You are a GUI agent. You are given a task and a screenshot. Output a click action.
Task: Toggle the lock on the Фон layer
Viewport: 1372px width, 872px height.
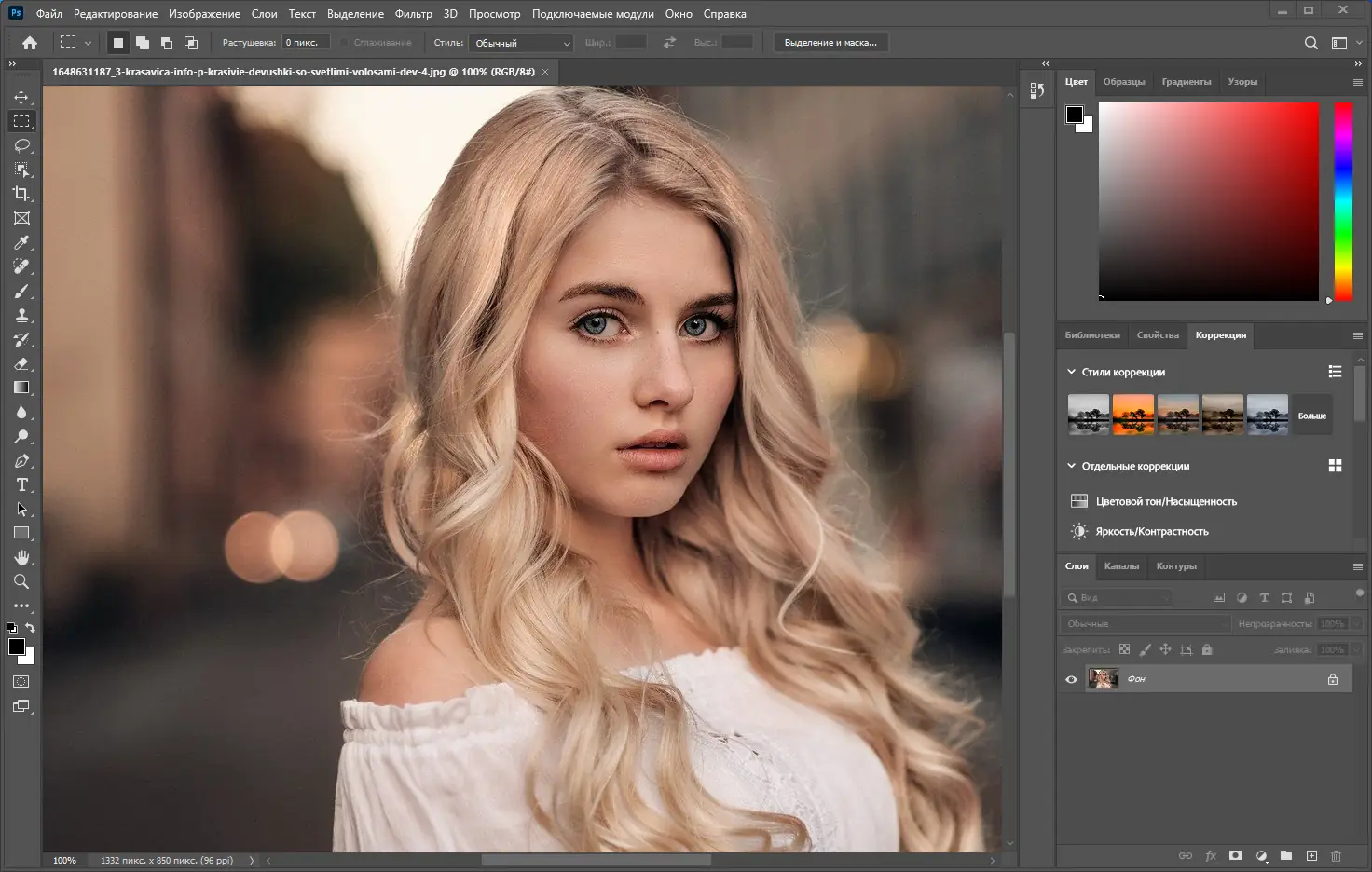click(1333, 679)
